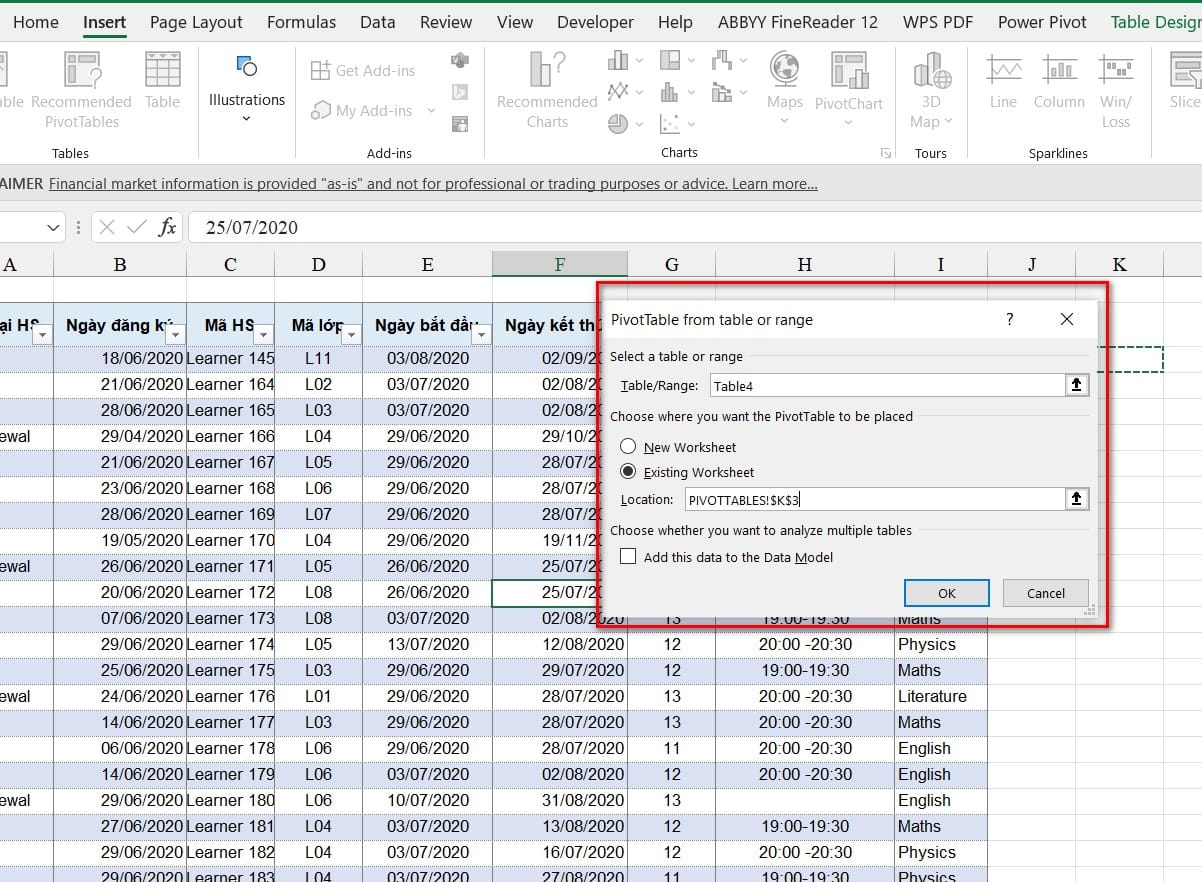Open the Illustrations dropdown
Image resolution: width=1202 pixels, height=882 pixels.
click(x=247, y=119)
